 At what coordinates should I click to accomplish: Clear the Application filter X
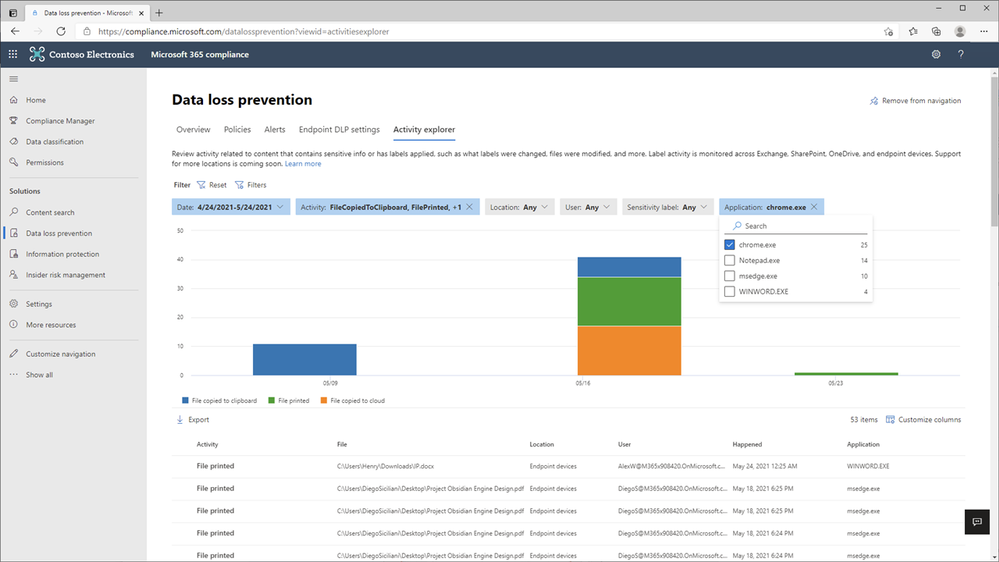tap(814, 207)
